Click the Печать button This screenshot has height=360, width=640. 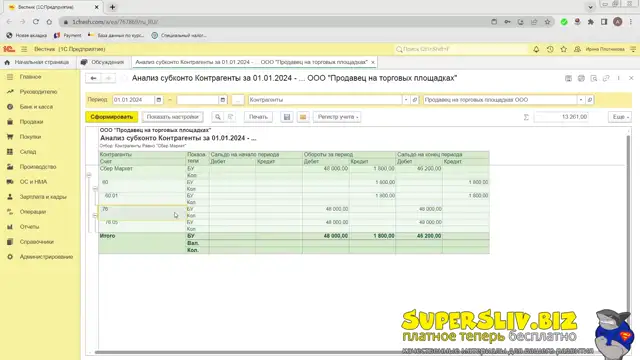click(x=258, y=117)
